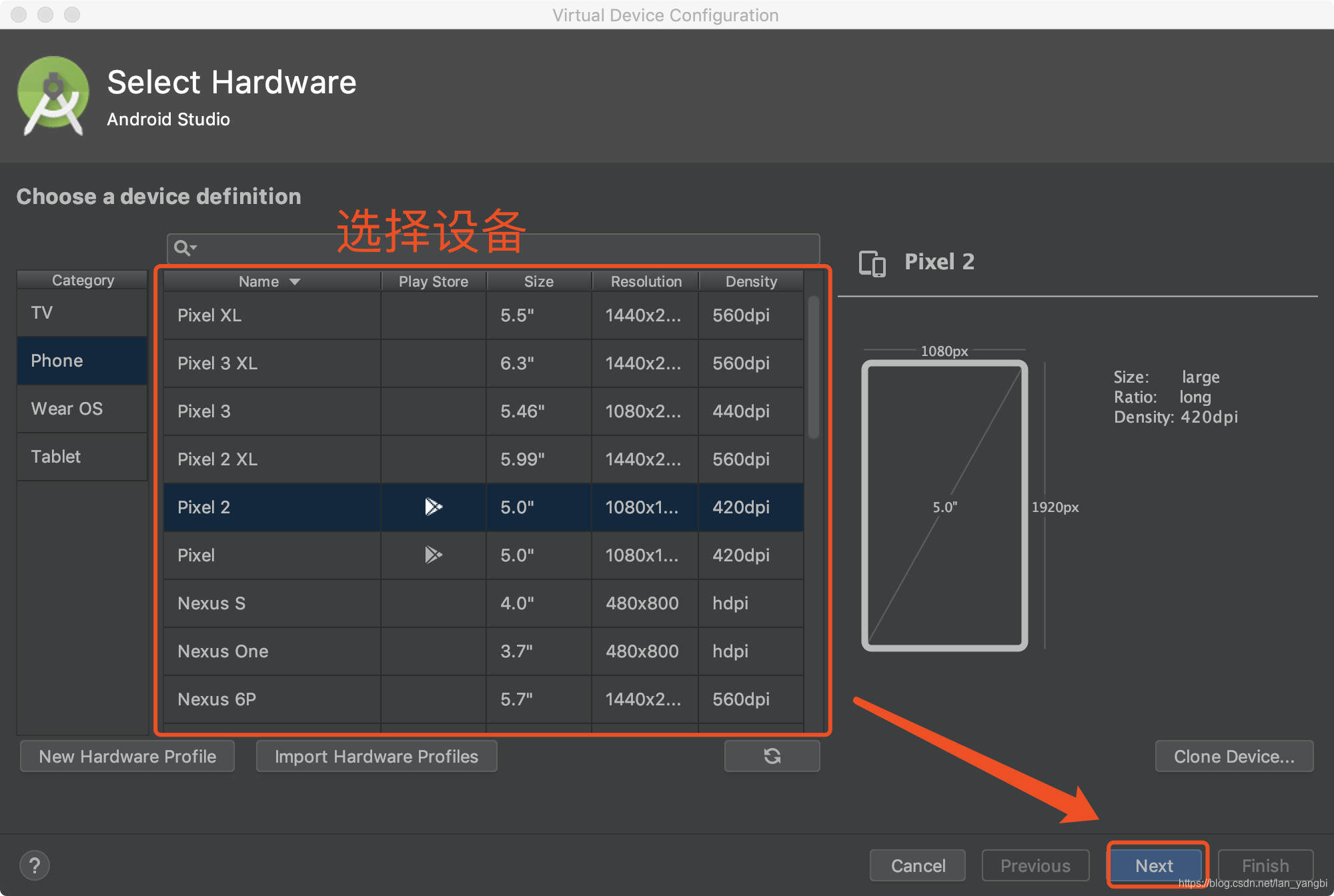Select the Pixel XL device row
The width and height of the screenshot is (1334, 896).
(x=484, y=315)
